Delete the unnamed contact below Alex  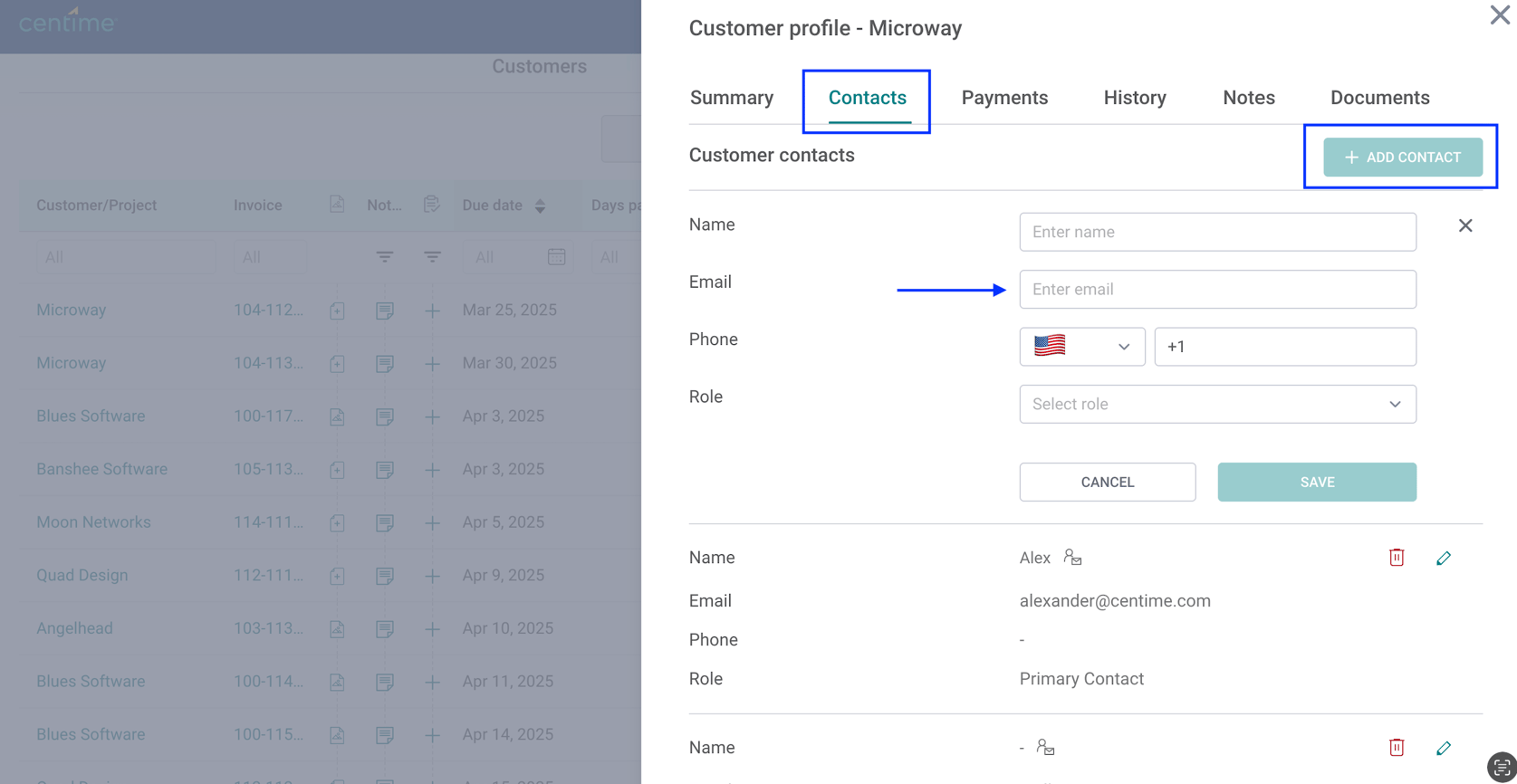(x=1397, y=747)
